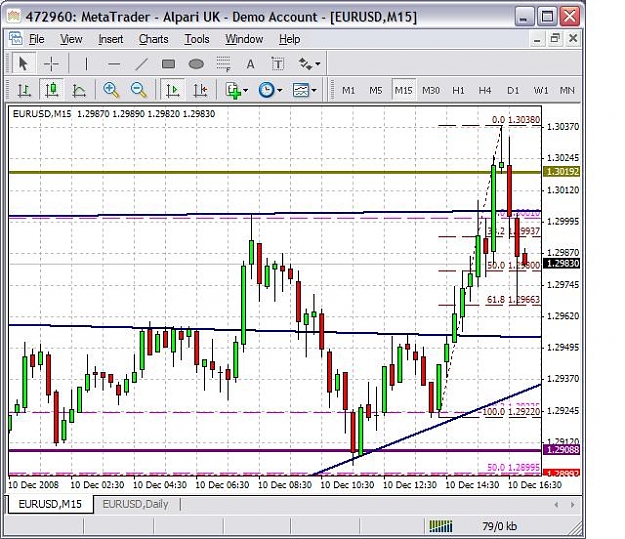Open the Tools menu
This screenshot has width=625, height=539.
(x=197, y=39)
